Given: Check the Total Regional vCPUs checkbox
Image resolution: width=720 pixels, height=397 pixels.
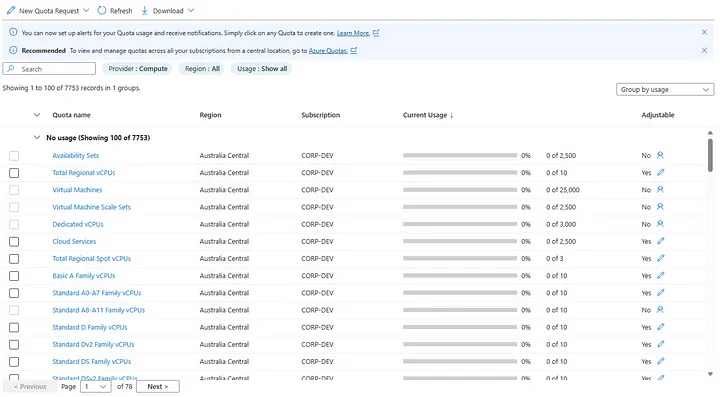Looking at the screenshot, I should tap(14, 173).
